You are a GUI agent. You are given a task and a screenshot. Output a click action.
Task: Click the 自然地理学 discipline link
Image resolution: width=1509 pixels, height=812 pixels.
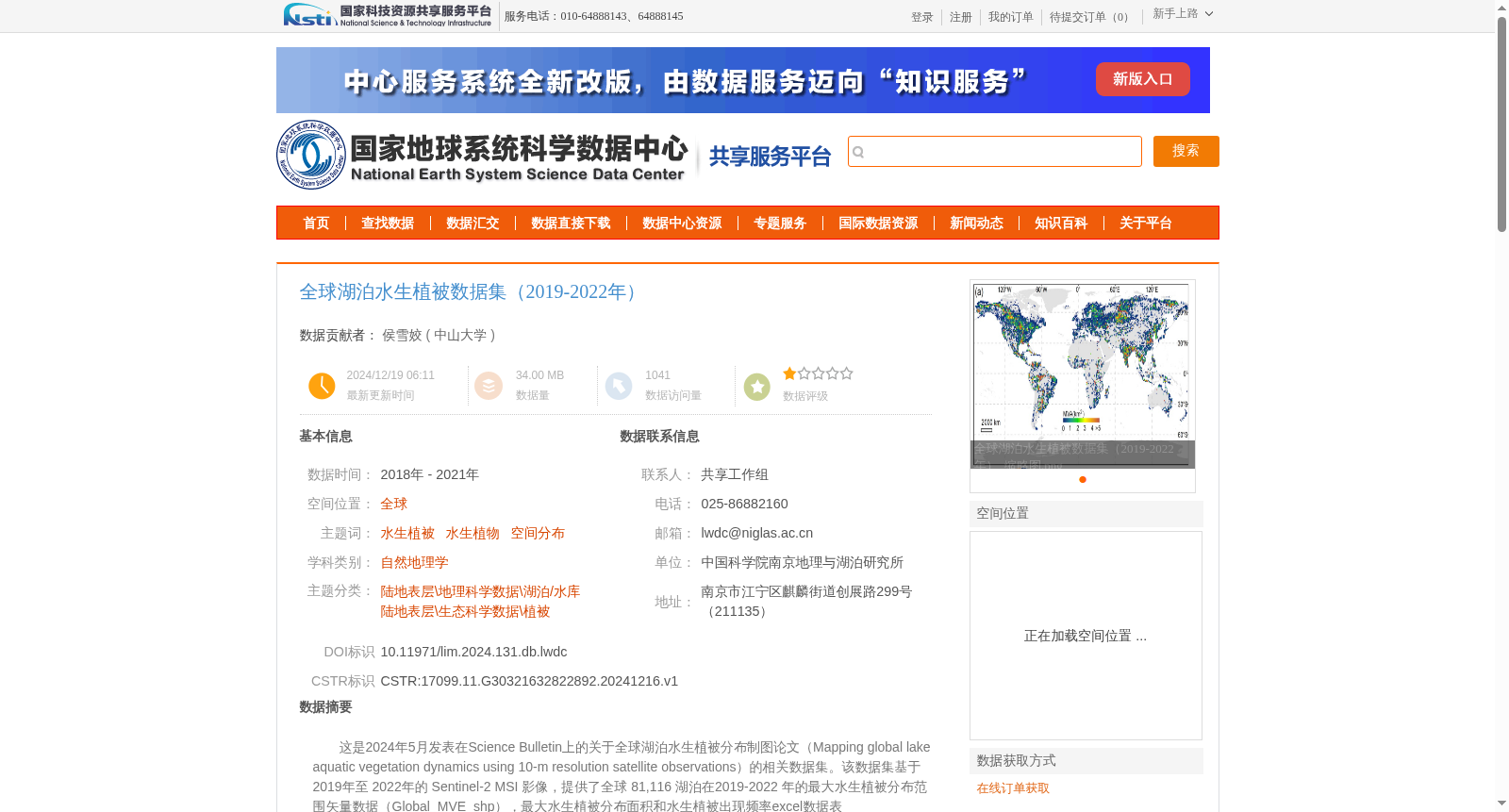point(414,562)
